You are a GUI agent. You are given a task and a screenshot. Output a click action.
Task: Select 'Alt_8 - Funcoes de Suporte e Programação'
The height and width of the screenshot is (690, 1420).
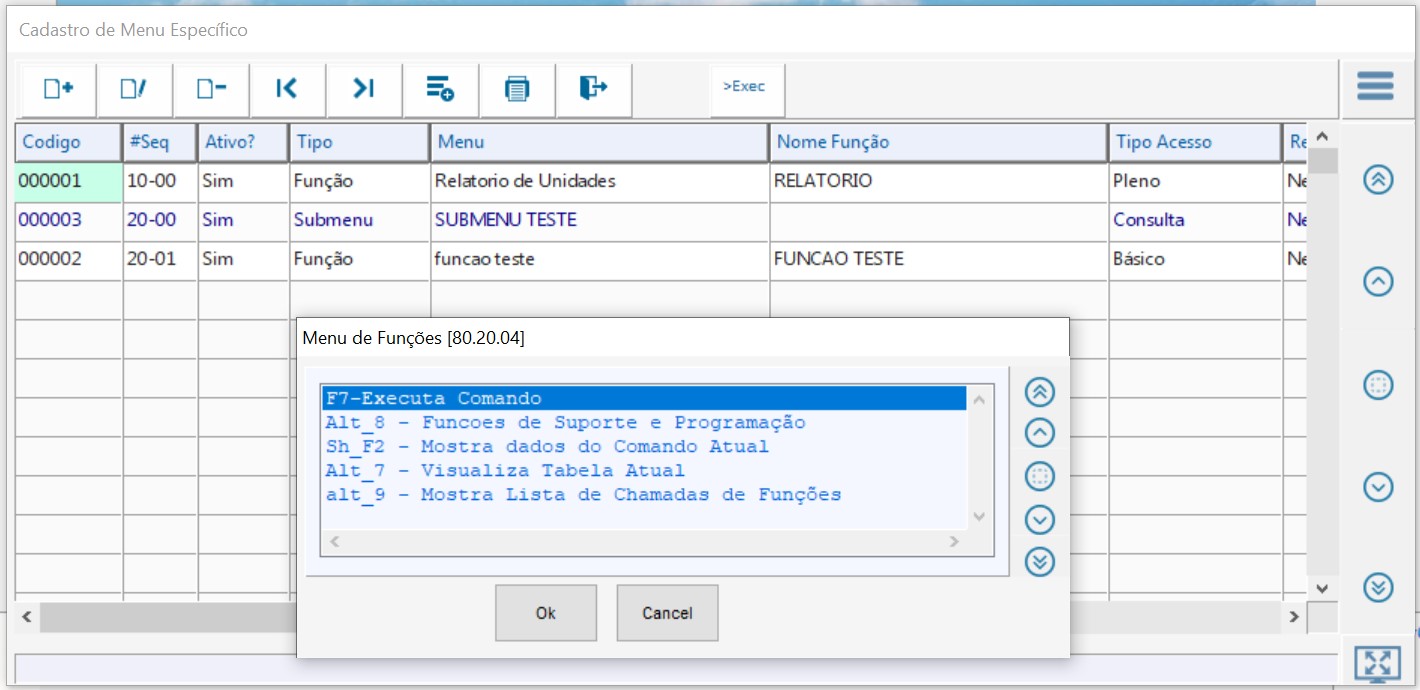[565, 423]
